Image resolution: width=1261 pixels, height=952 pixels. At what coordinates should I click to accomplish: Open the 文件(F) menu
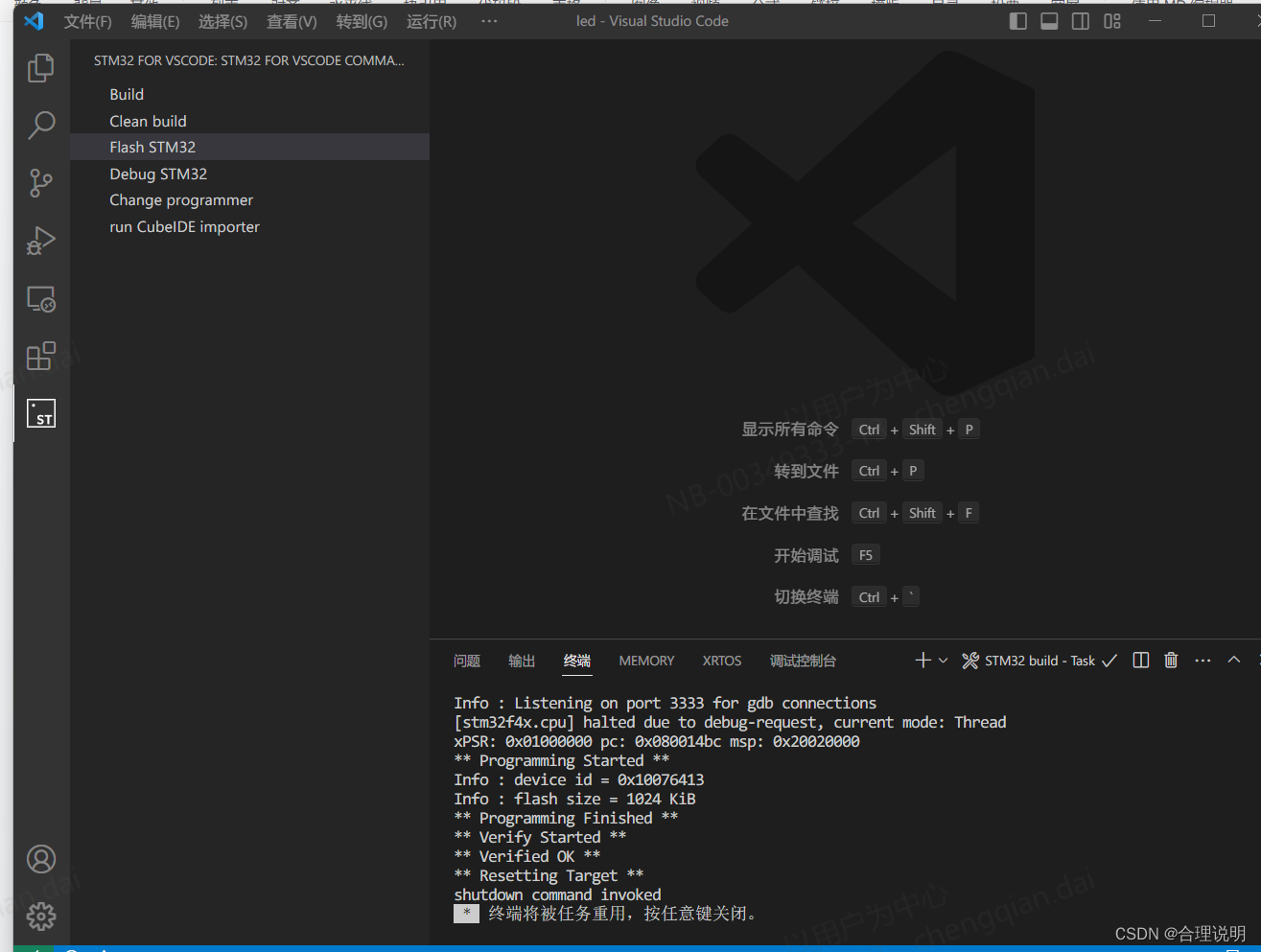point(87,21)
